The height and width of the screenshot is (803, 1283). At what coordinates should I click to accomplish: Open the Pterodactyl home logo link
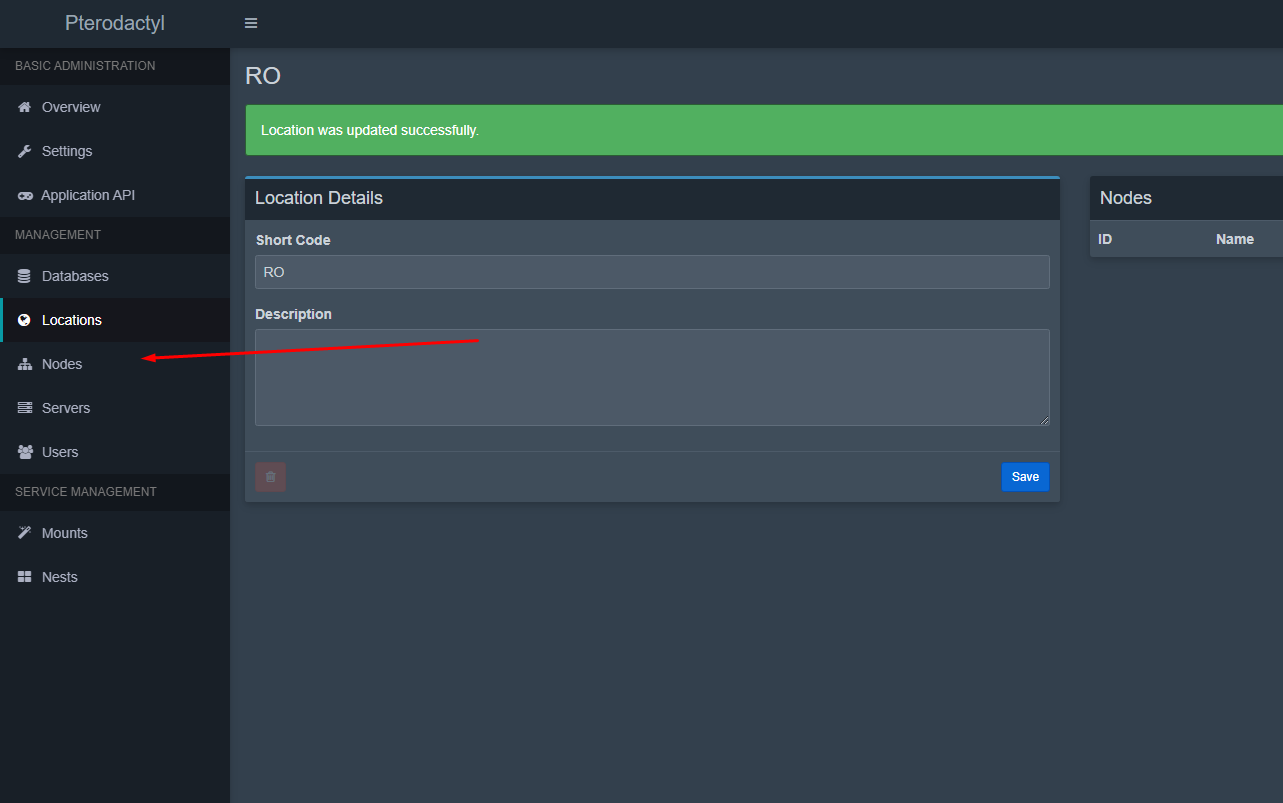pos(115,23)
